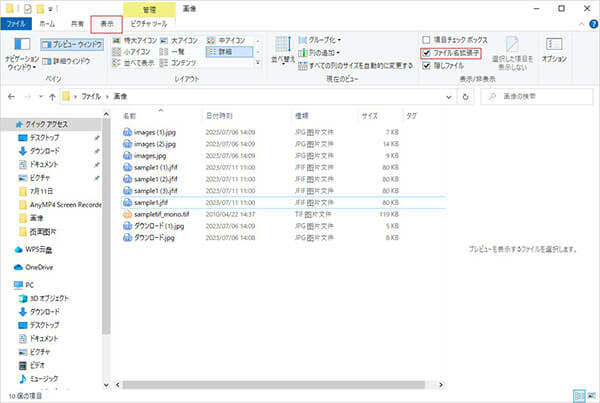Uncheck the 隠しファイル checkbox

click(428, 66)
